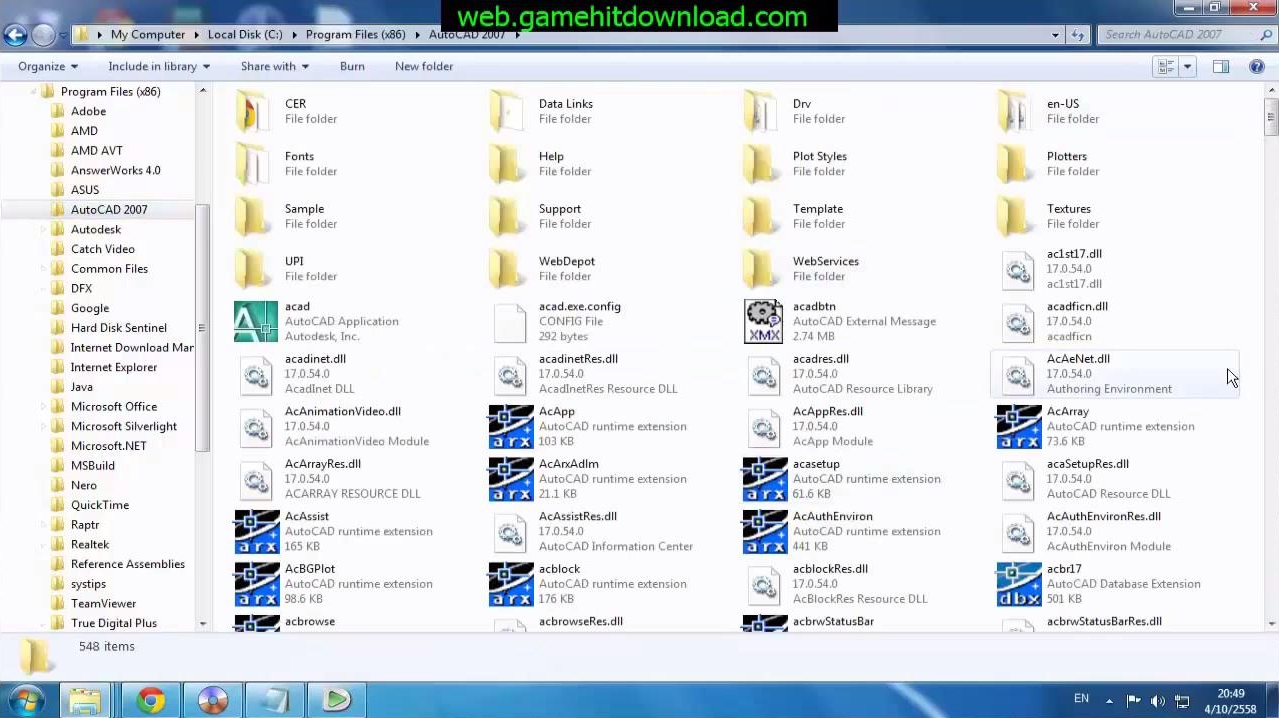Select the Data Links folder name
1279x718 pixels.
pyautogui.click(x=565, y=104)
